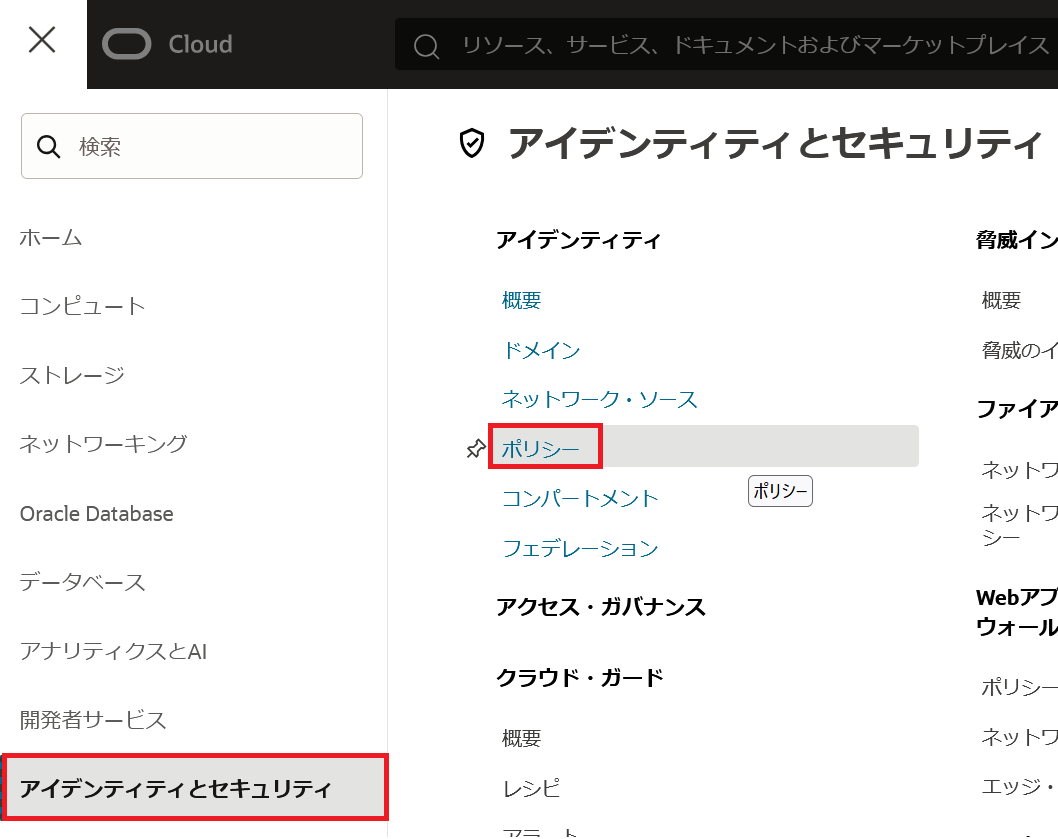This screenshot has height=839, width=1058.
Task: Open Oracle Database category
Action: (x=96, y=514)
